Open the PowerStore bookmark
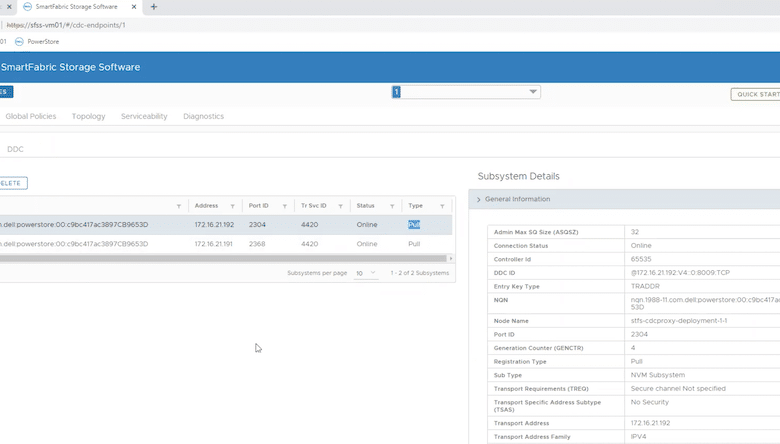The height and width of the screenshot is (444, 780). point(37,42)
